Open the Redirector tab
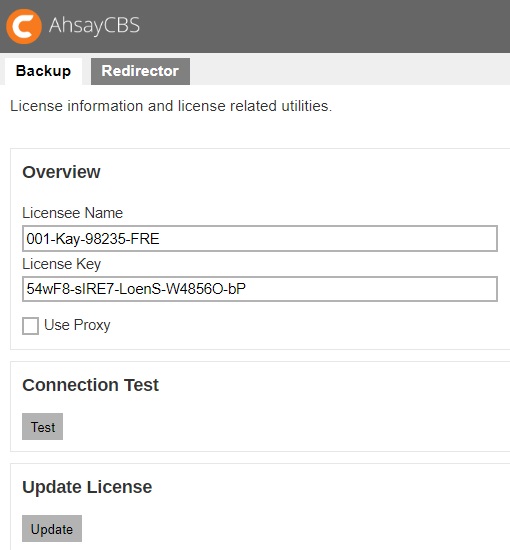This screenshot has width=510, height=550. 140,71
